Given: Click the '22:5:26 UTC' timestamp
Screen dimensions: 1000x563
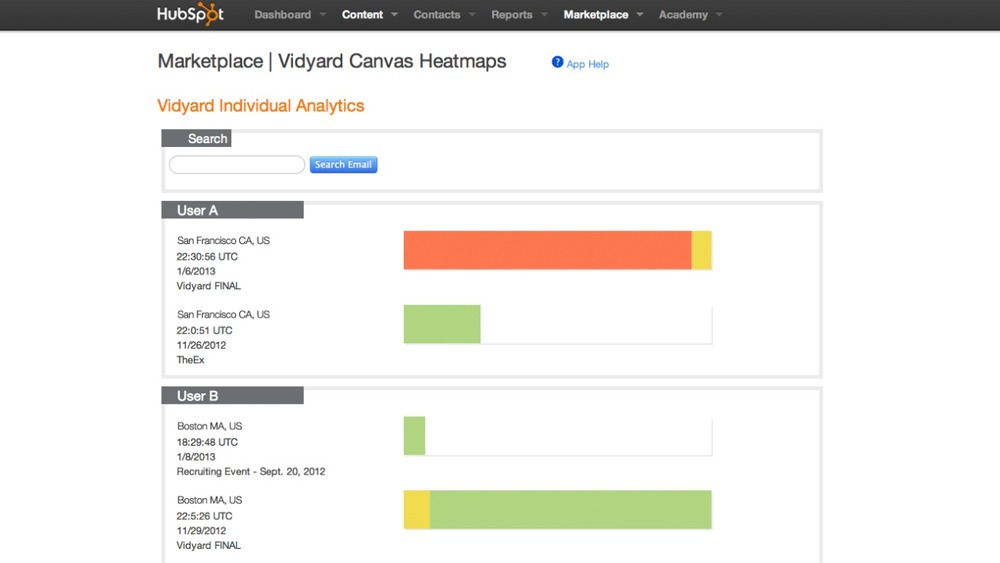Looking at the screenshot, I should pyautogui.click(x=205, y=516).
